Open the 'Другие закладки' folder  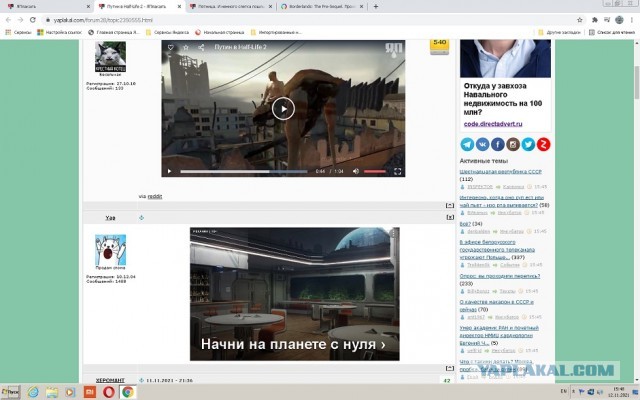559,32
